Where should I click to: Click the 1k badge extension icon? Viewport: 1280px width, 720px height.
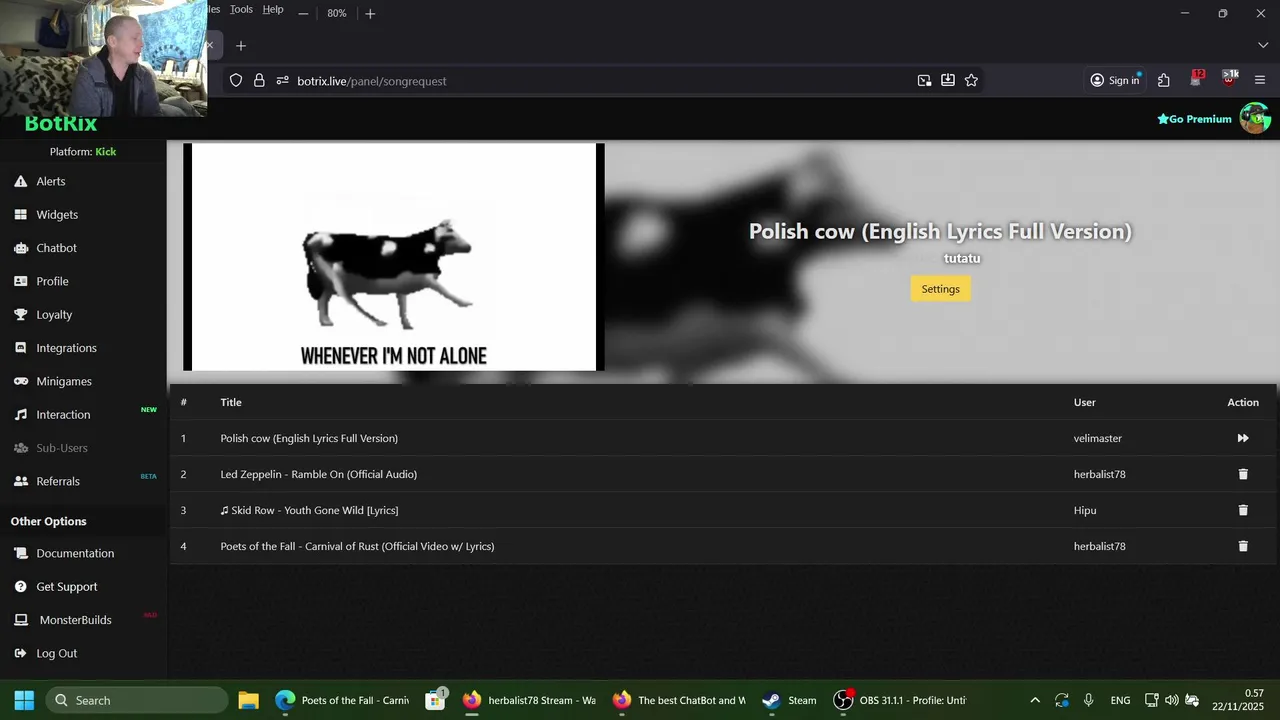(1229, 79)
